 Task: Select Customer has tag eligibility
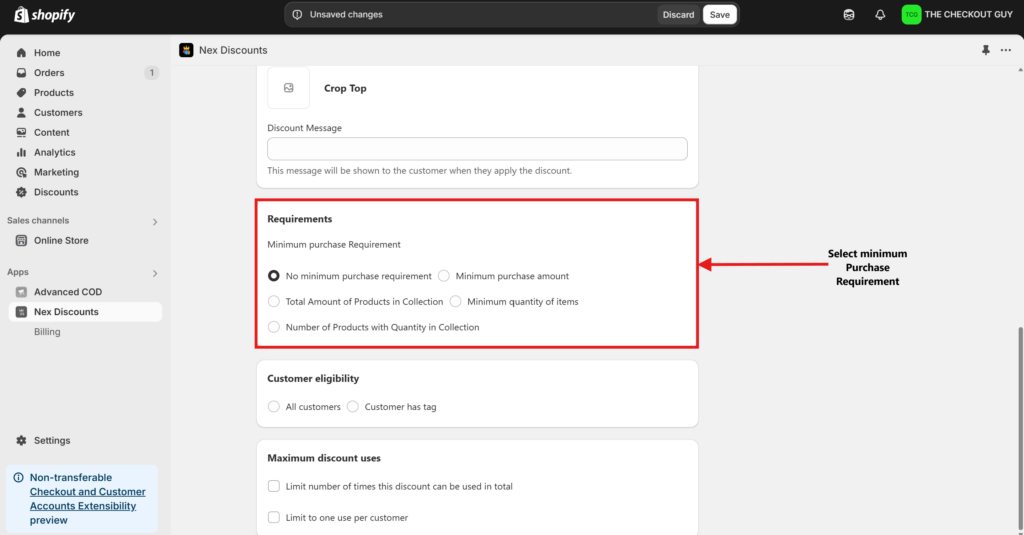tap(353, 406)
